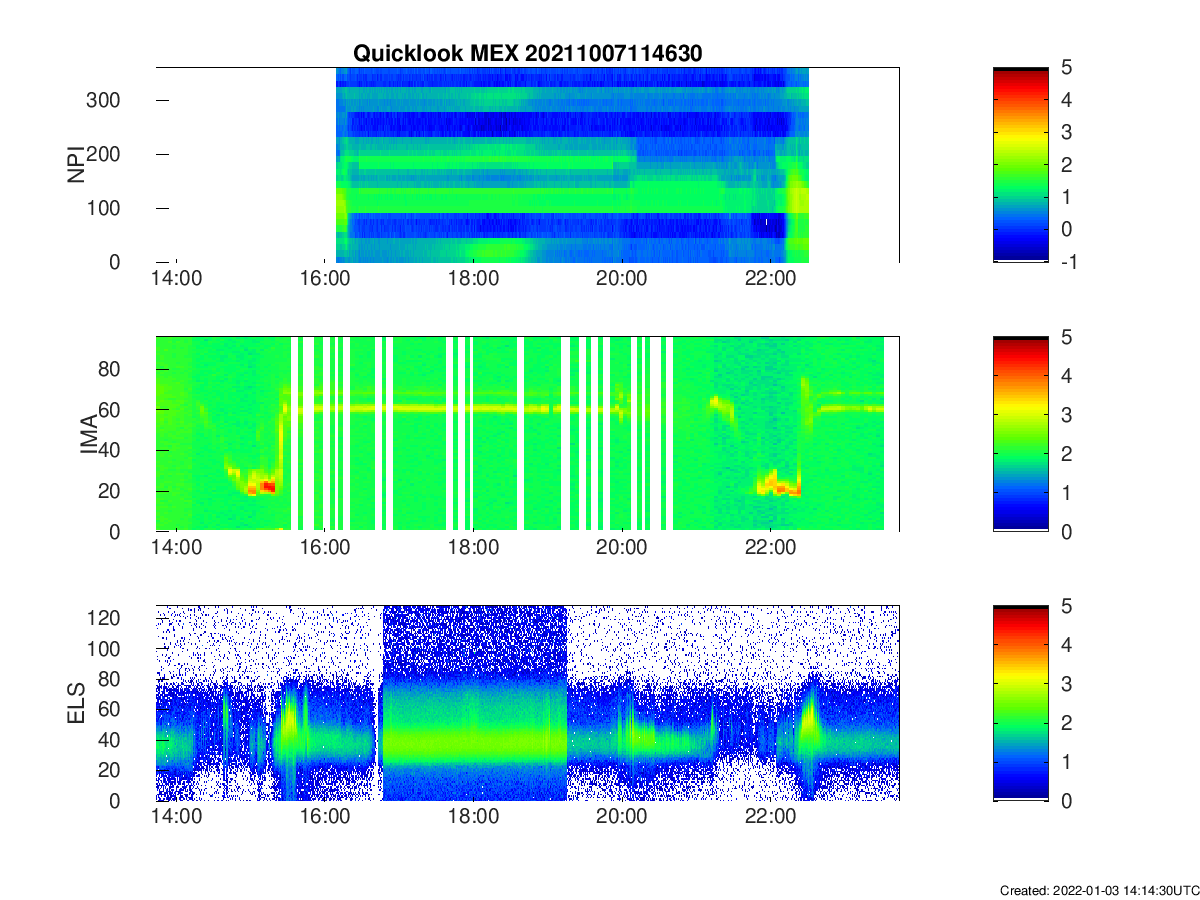The height and width of the screenshot is (900, 1200).
Task: Click the NPI y-axis label
Action: [x=76, y=165]
